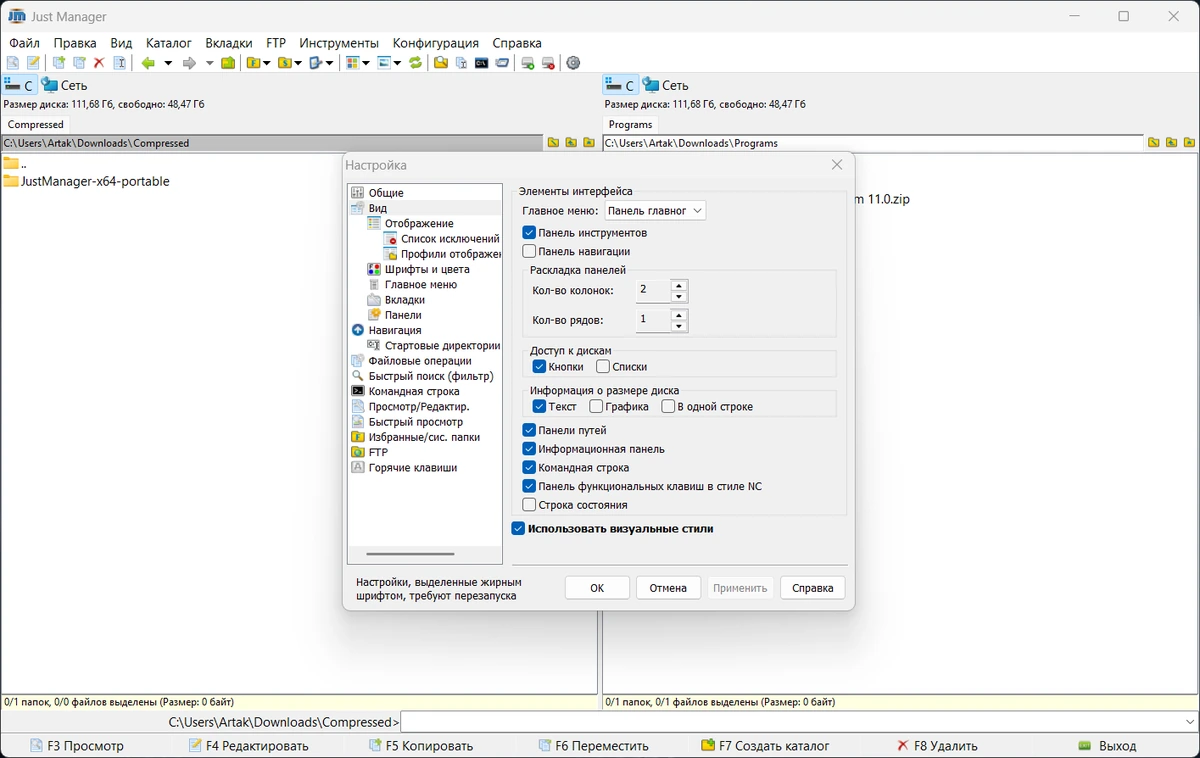Select Общие in the settings tree

tap(385, 193)
